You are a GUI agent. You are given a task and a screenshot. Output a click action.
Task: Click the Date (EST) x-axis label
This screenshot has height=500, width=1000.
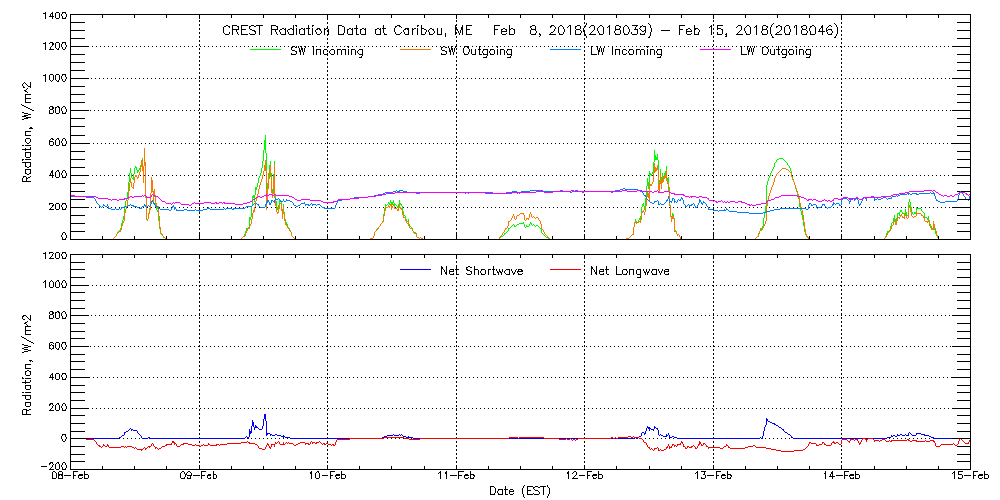tap(520, 491)
